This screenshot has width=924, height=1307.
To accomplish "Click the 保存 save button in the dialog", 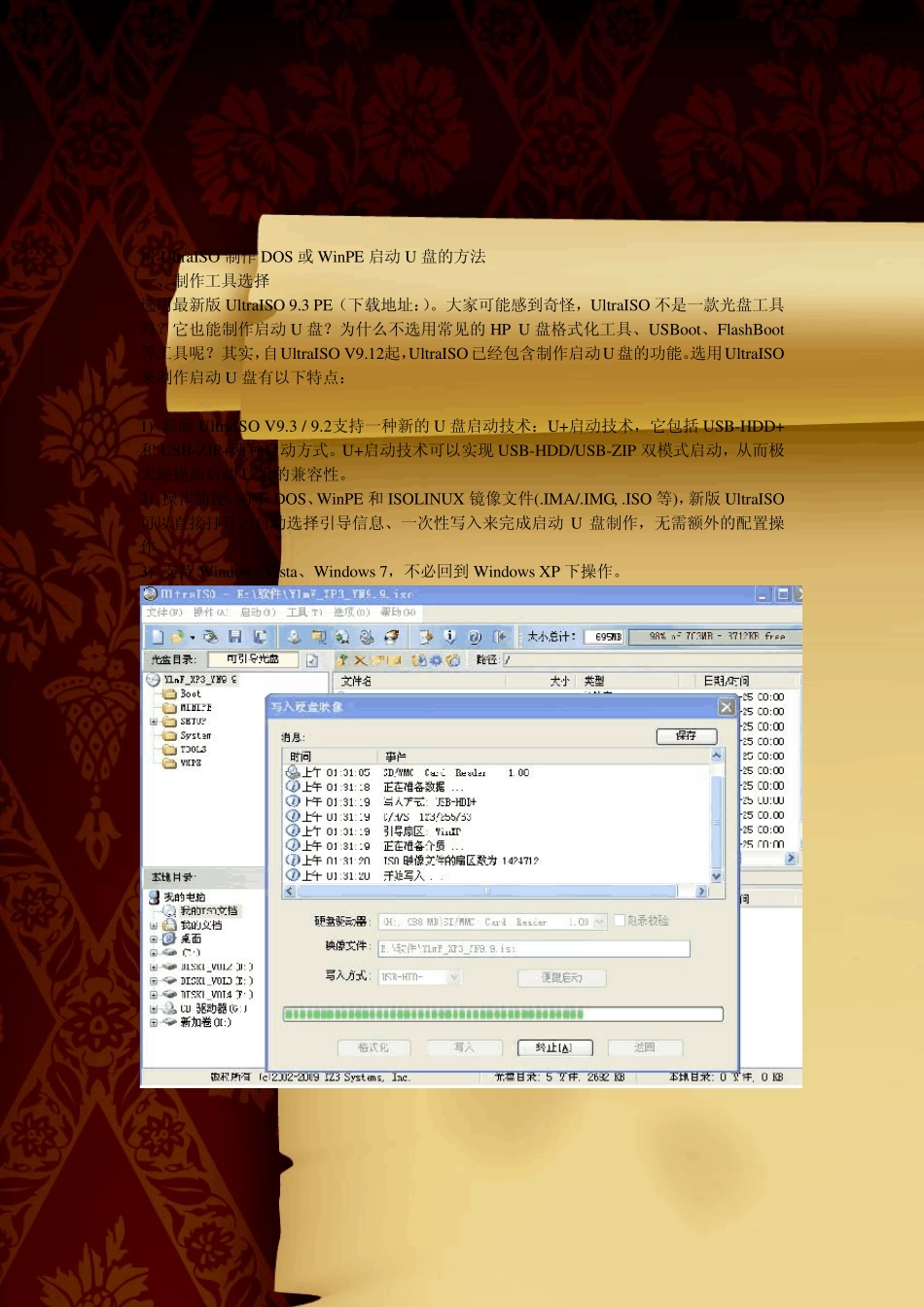I will point(687,735).
